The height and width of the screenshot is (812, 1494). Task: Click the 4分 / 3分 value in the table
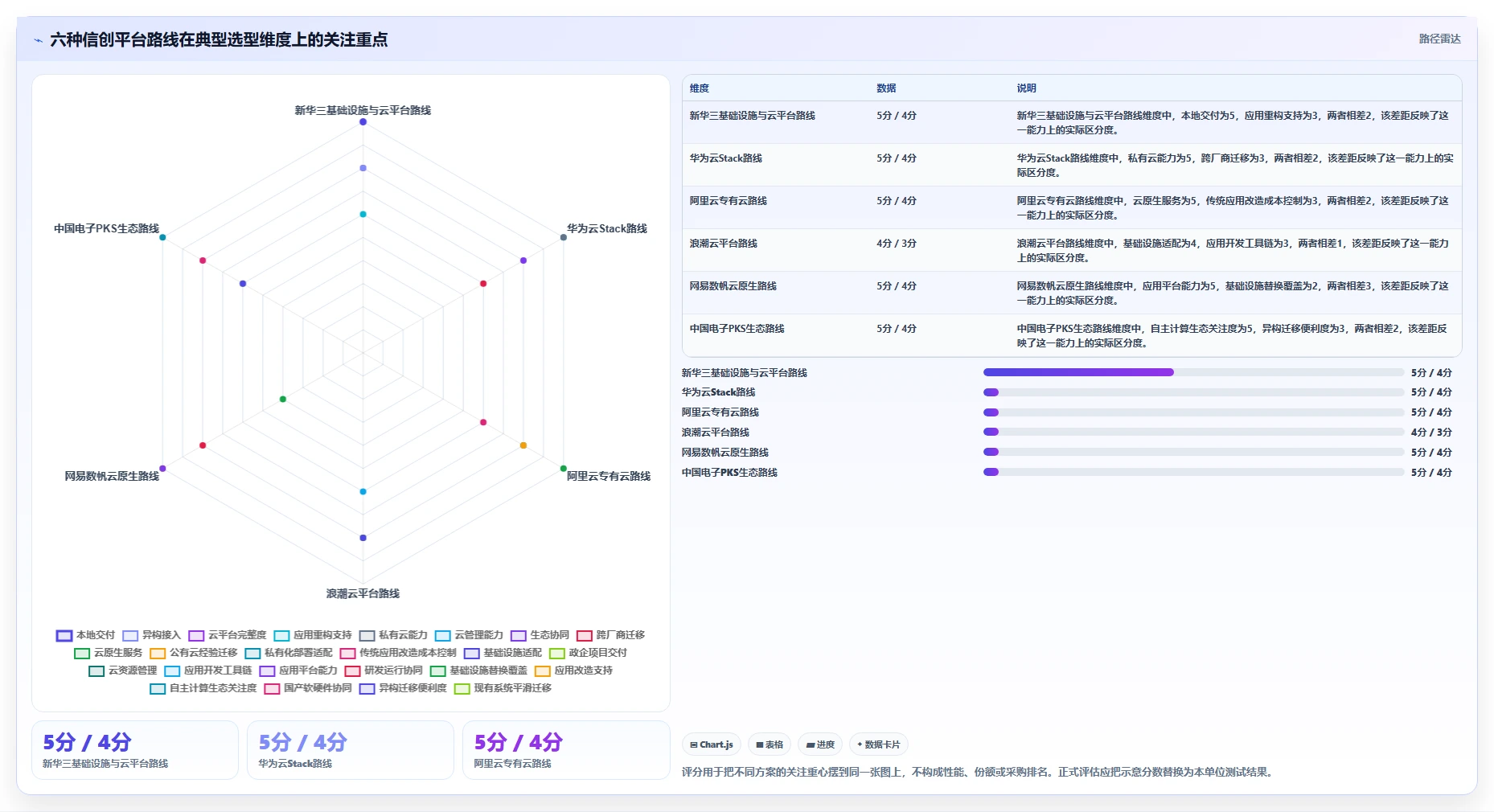click(x=897, y=244)
